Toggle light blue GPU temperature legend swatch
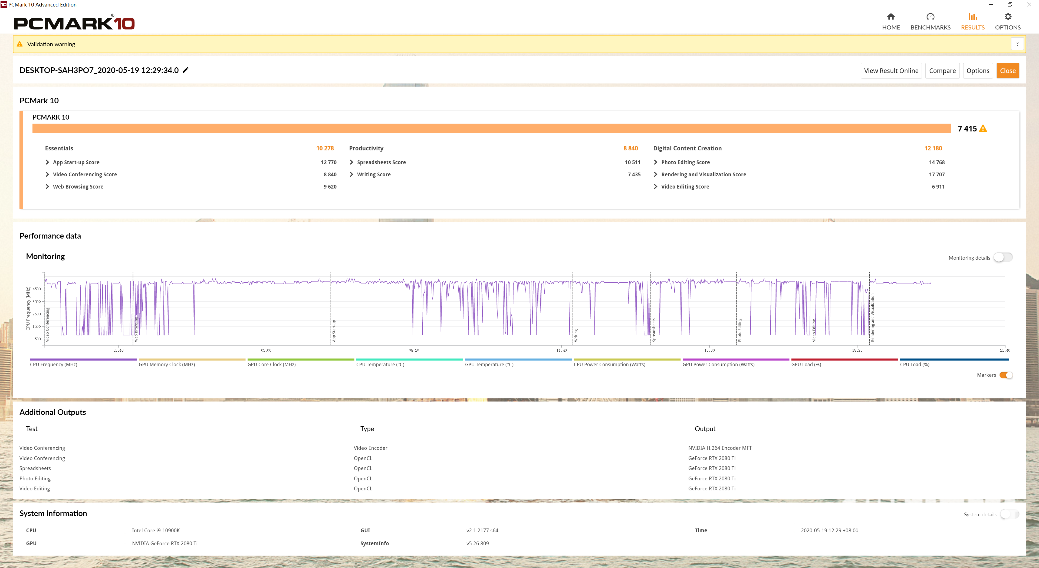Screen dimensions: 1039x568 (x=518, y=360)
